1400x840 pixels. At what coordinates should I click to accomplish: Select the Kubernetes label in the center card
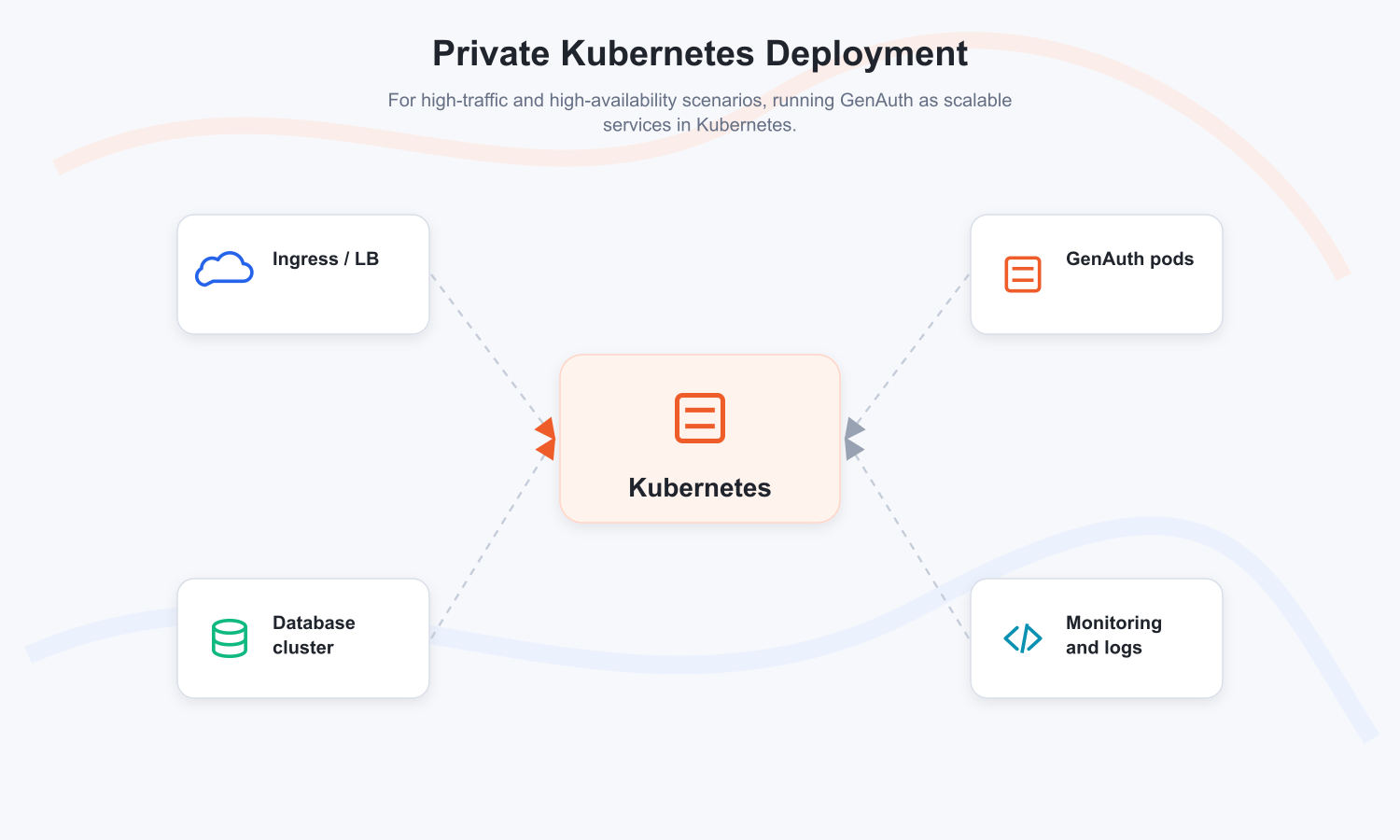[x=700, y=487]
